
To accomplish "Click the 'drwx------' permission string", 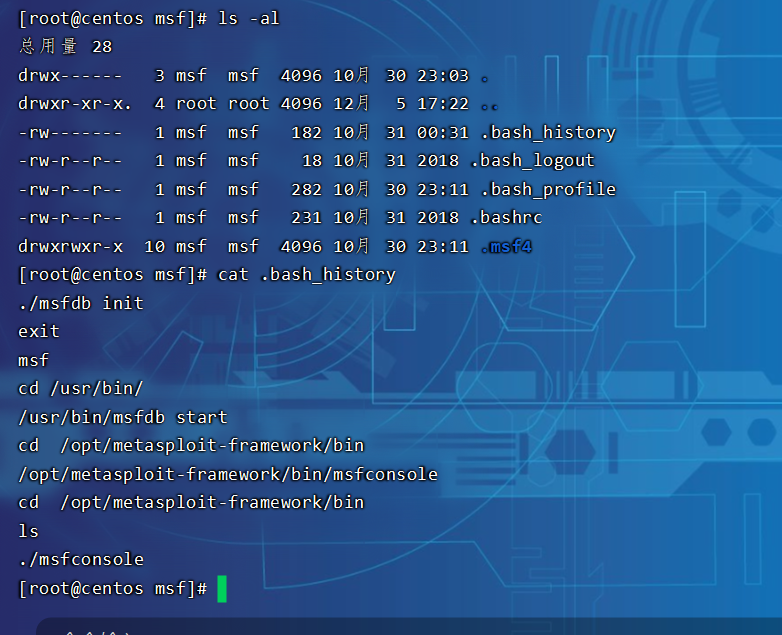I will coord(70,76).
